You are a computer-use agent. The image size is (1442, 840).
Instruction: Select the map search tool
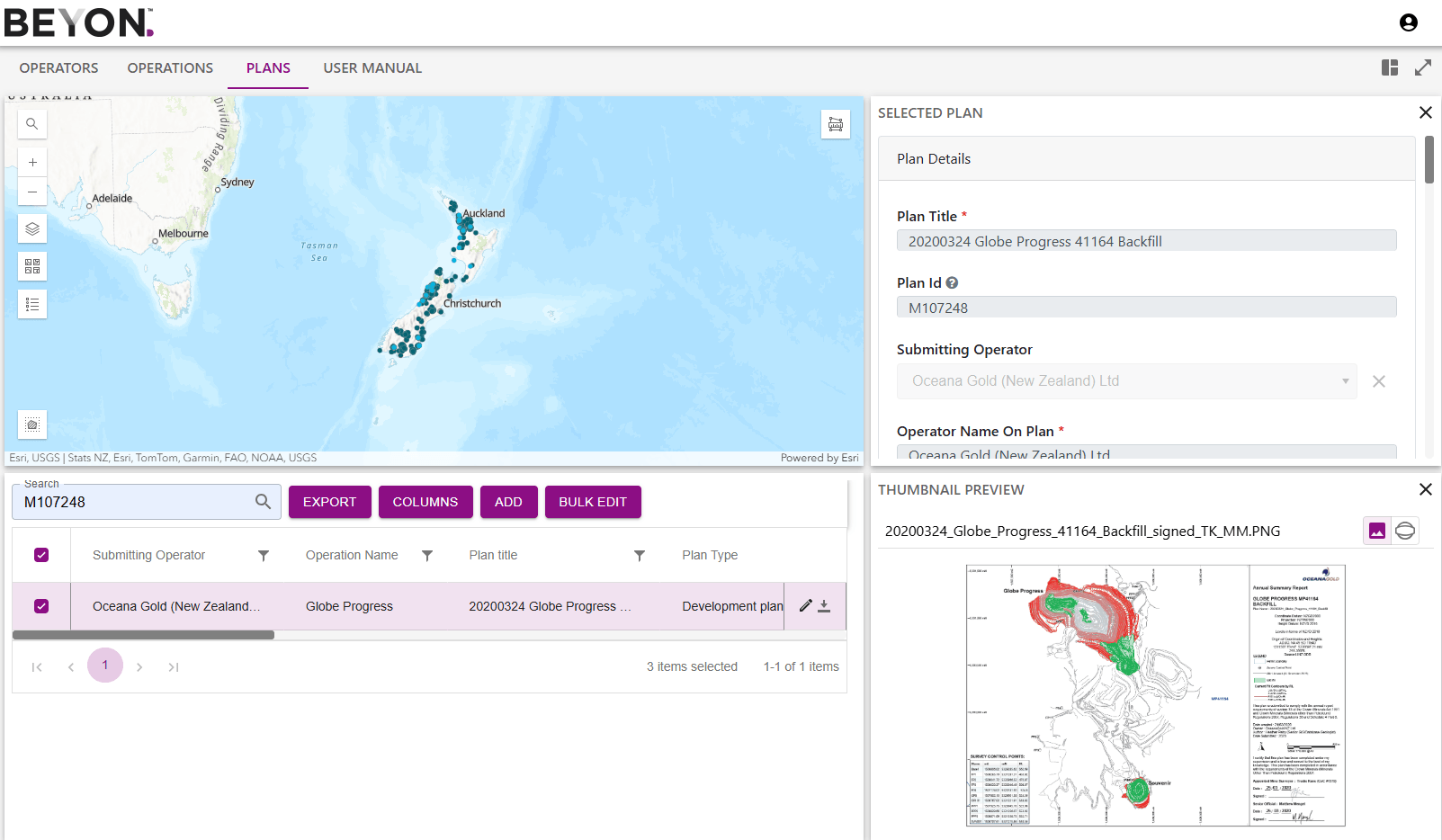click(x=31, y=123)
